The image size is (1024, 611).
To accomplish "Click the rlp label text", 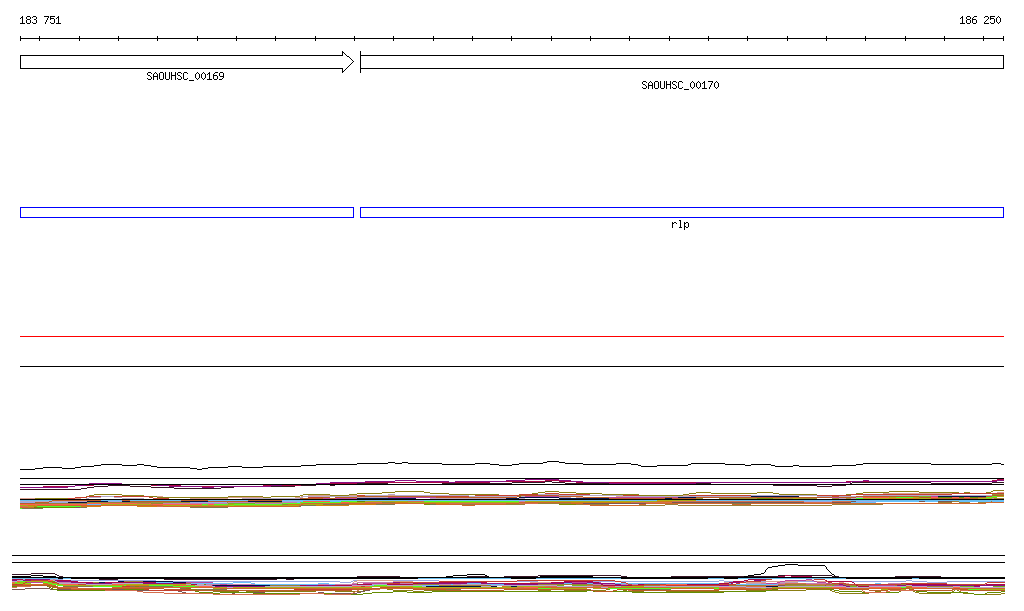I will (x=680, y=225).
